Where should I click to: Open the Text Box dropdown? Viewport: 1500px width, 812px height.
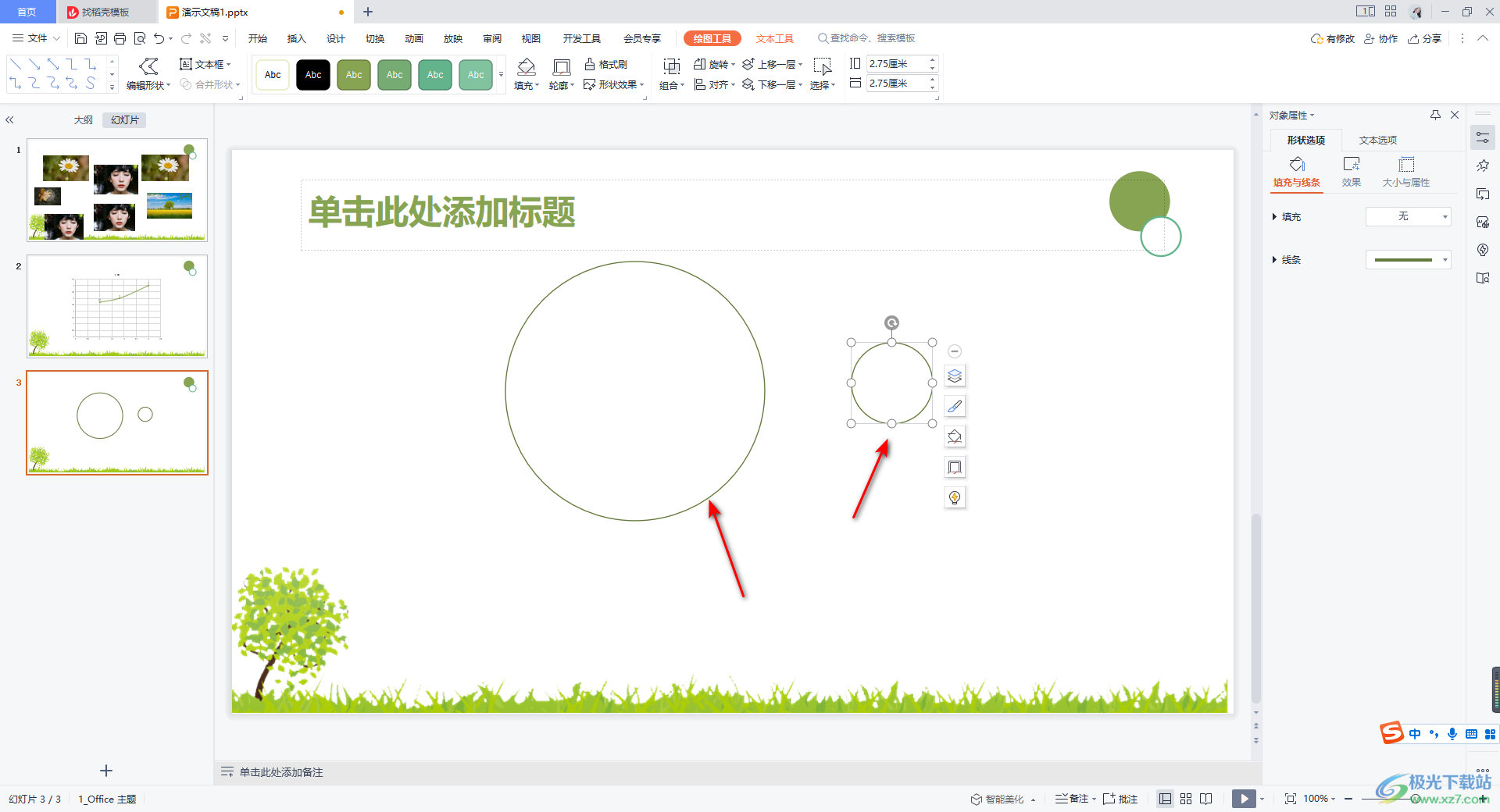click(x=205, y=64)
